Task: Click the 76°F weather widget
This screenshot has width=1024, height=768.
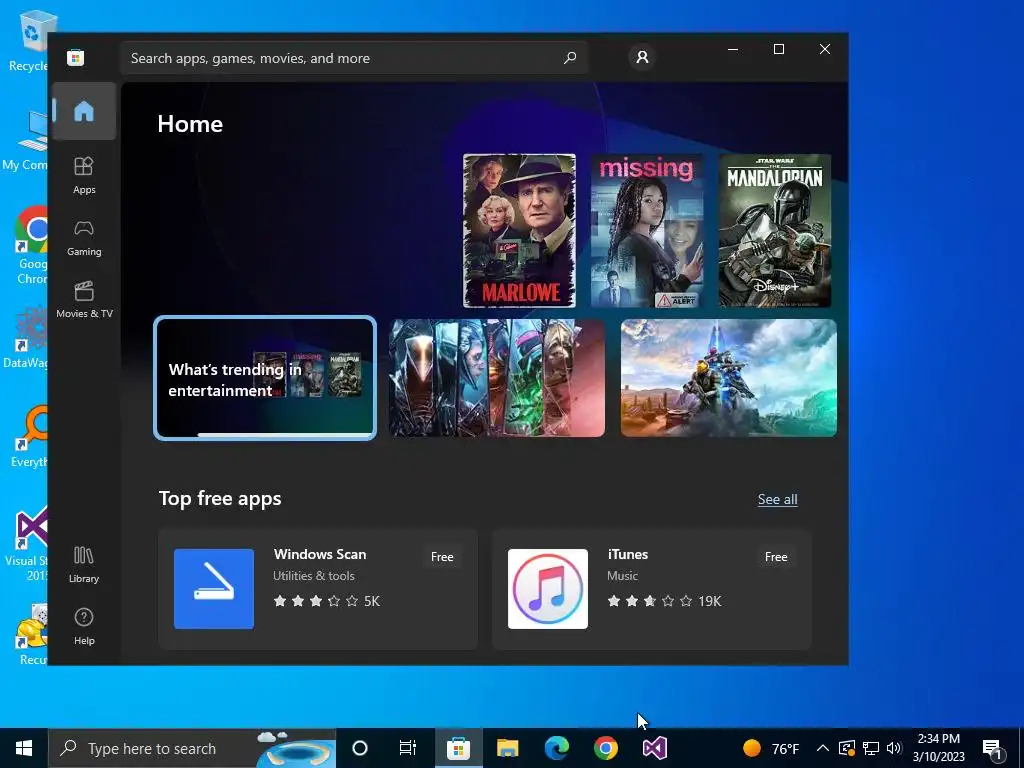Action: pyautogui.click(x=771, y=748)
